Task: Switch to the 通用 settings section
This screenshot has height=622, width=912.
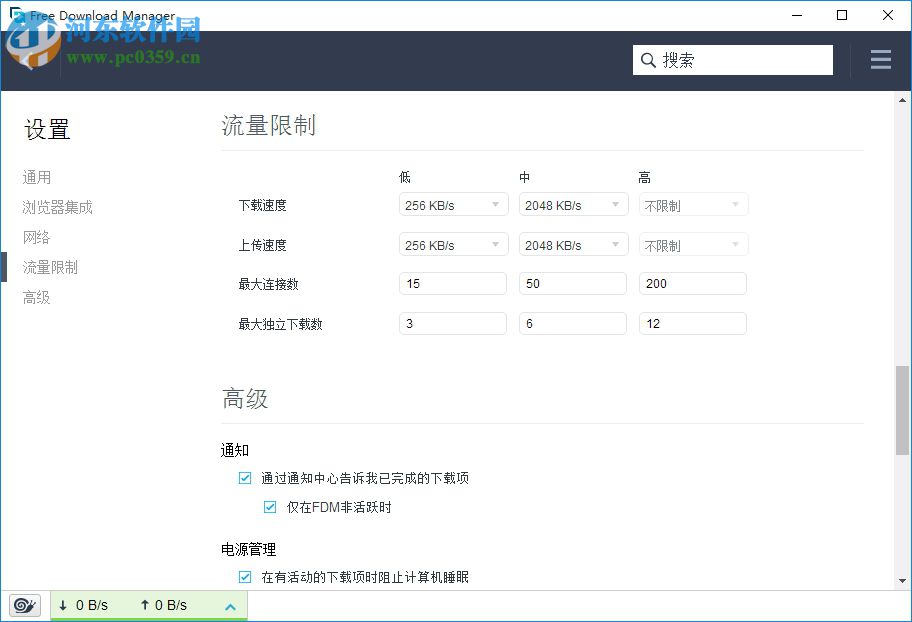Action: 36,177
